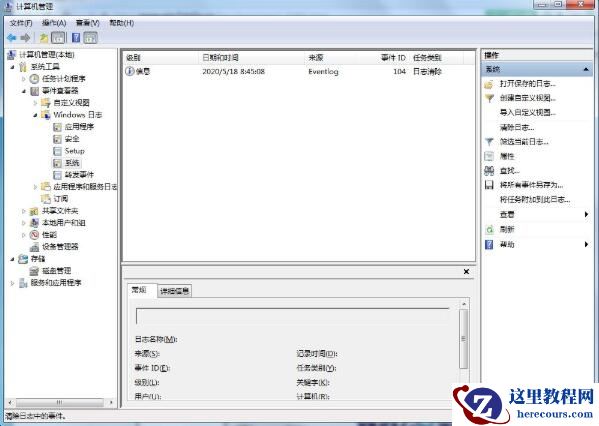599x426 pixels.
Task: Collapse the Windows 日志 node arrow
Action: click(35, 115)
